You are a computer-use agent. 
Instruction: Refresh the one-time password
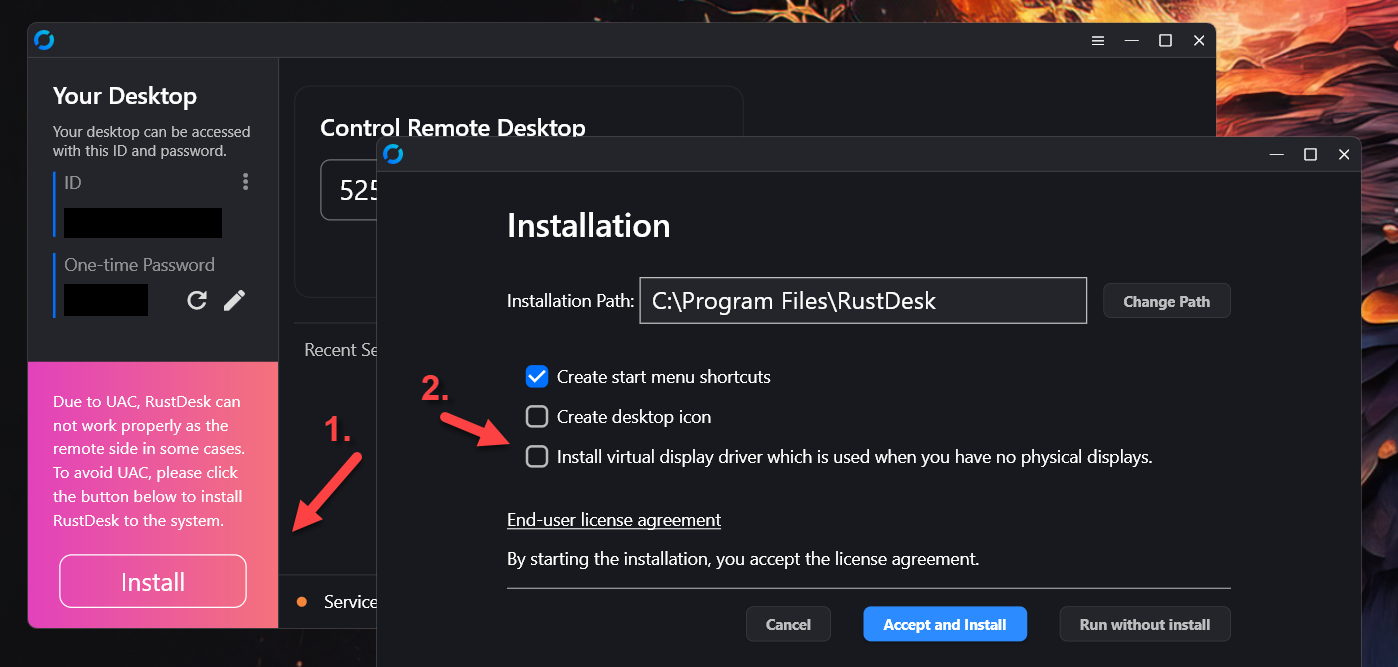pos(197,300)
